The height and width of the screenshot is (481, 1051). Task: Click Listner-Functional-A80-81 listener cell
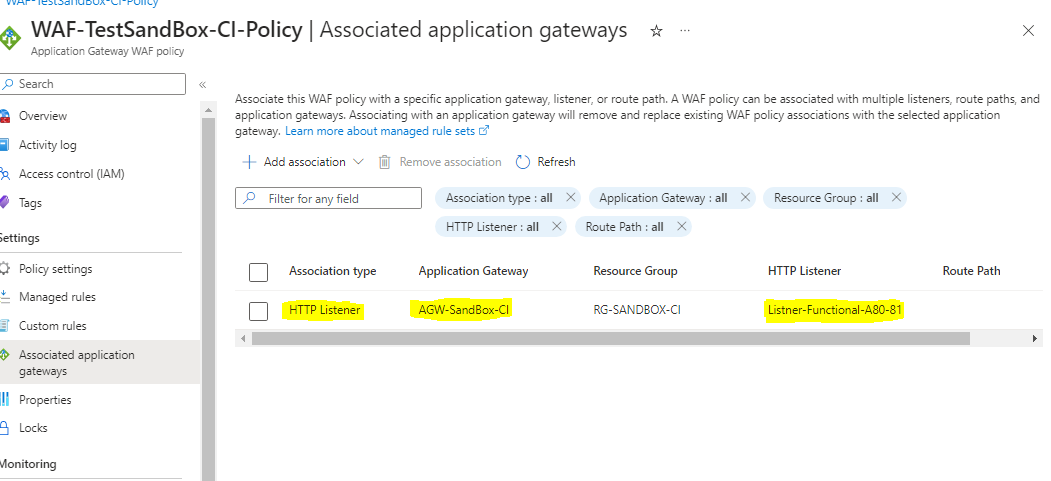point(834,310)
